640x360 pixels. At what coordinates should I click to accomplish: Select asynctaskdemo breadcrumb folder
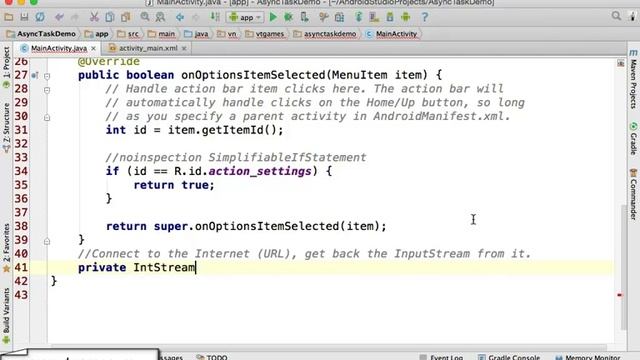click(x=325, y=34)
